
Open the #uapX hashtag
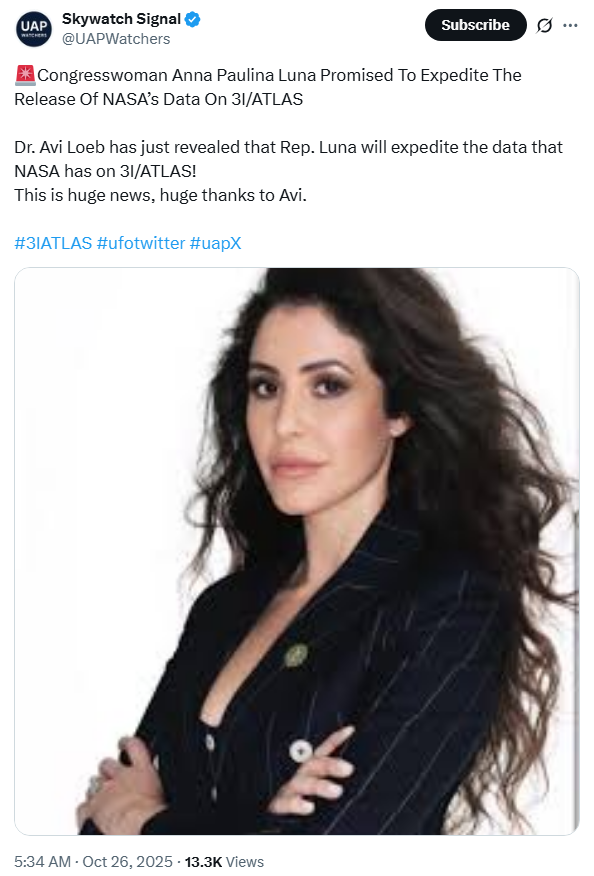pos(216,243)
